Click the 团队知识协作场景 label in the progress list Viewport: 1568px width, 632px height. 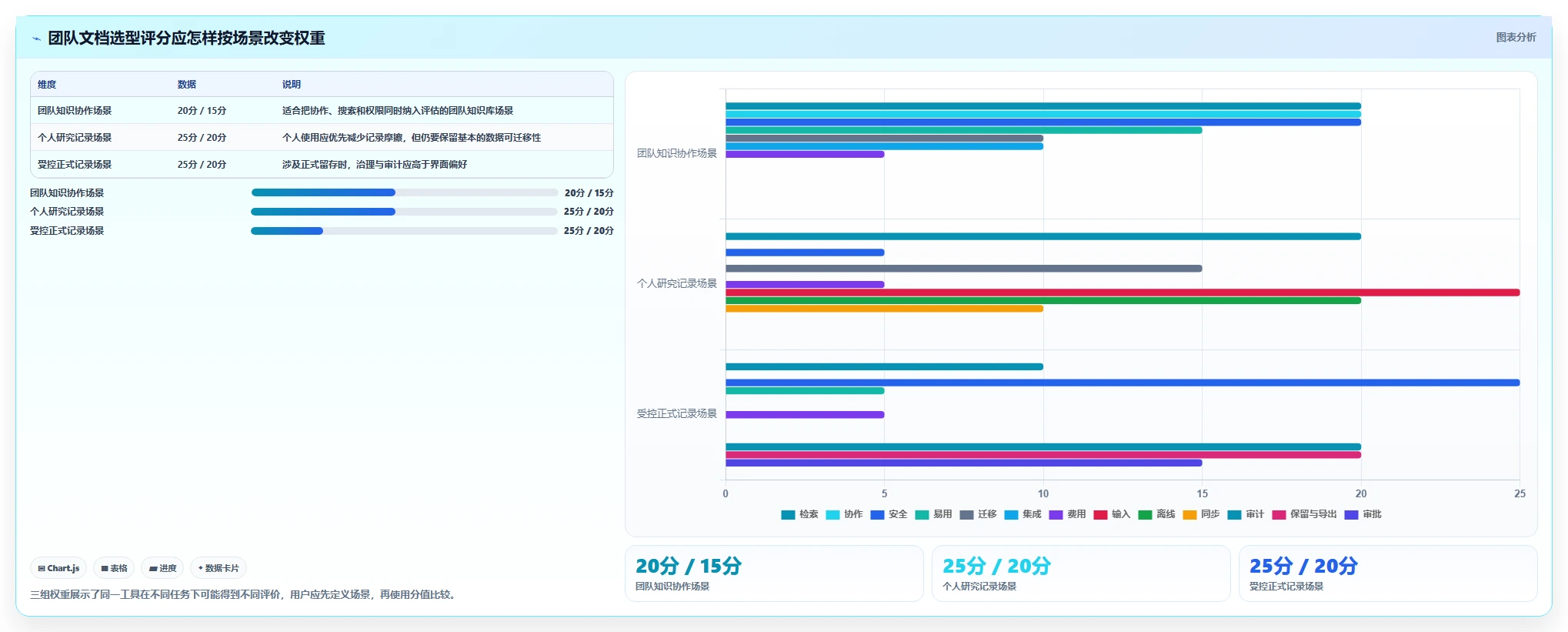(67, 193)
